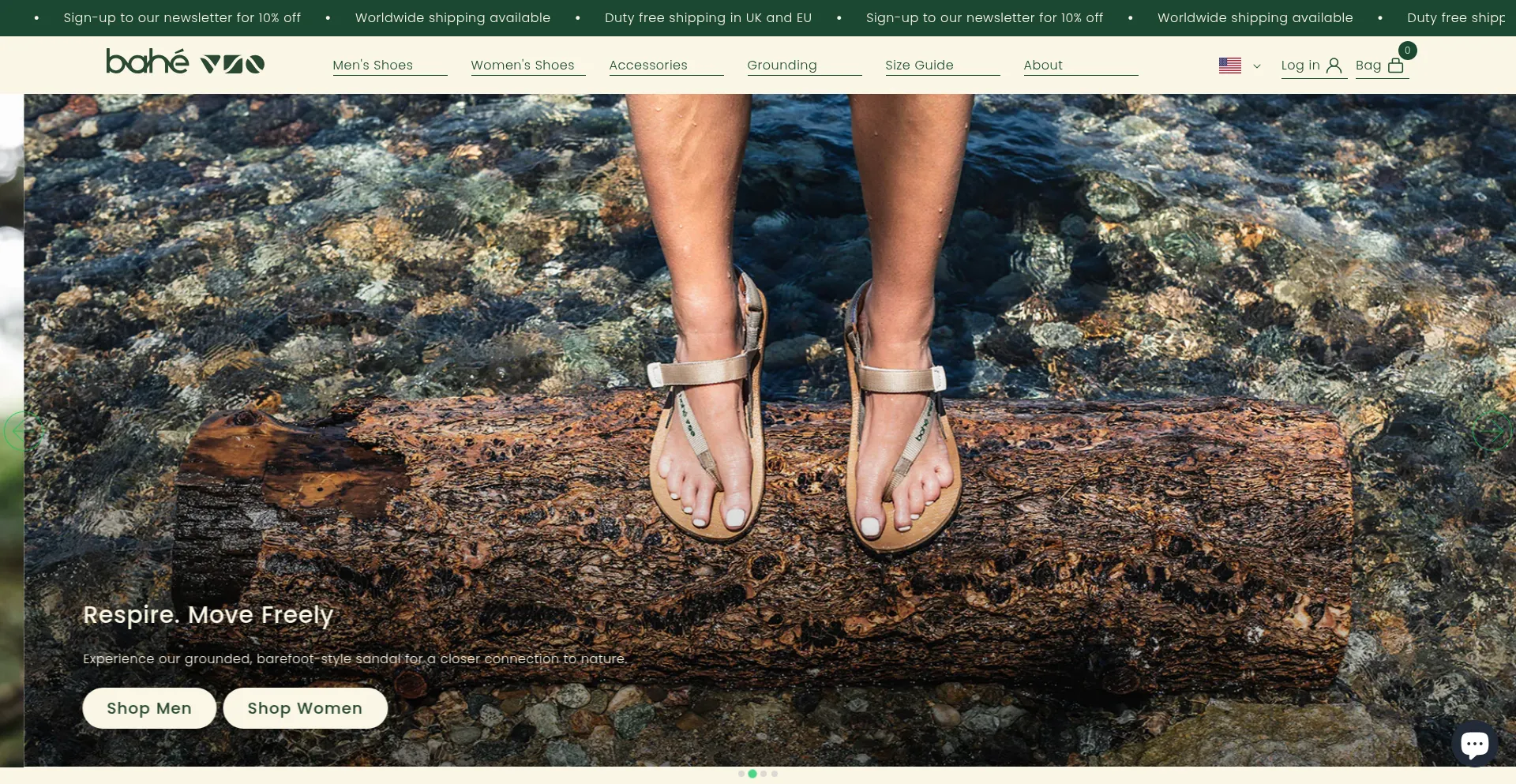Click the Shop Men button
The width and height of the screenshot is (1516, 784).
coord(149,708)
